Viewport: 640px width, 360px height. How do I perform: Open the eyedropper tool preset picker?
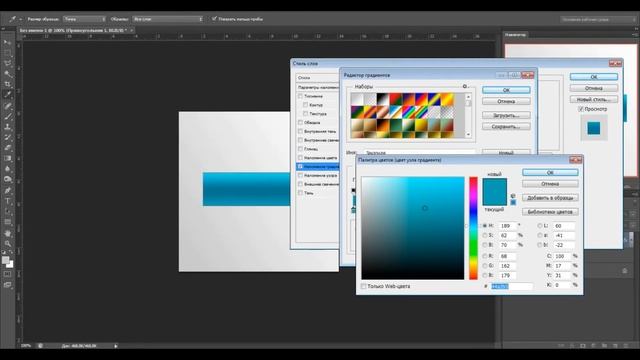click(x=15, y=19)
